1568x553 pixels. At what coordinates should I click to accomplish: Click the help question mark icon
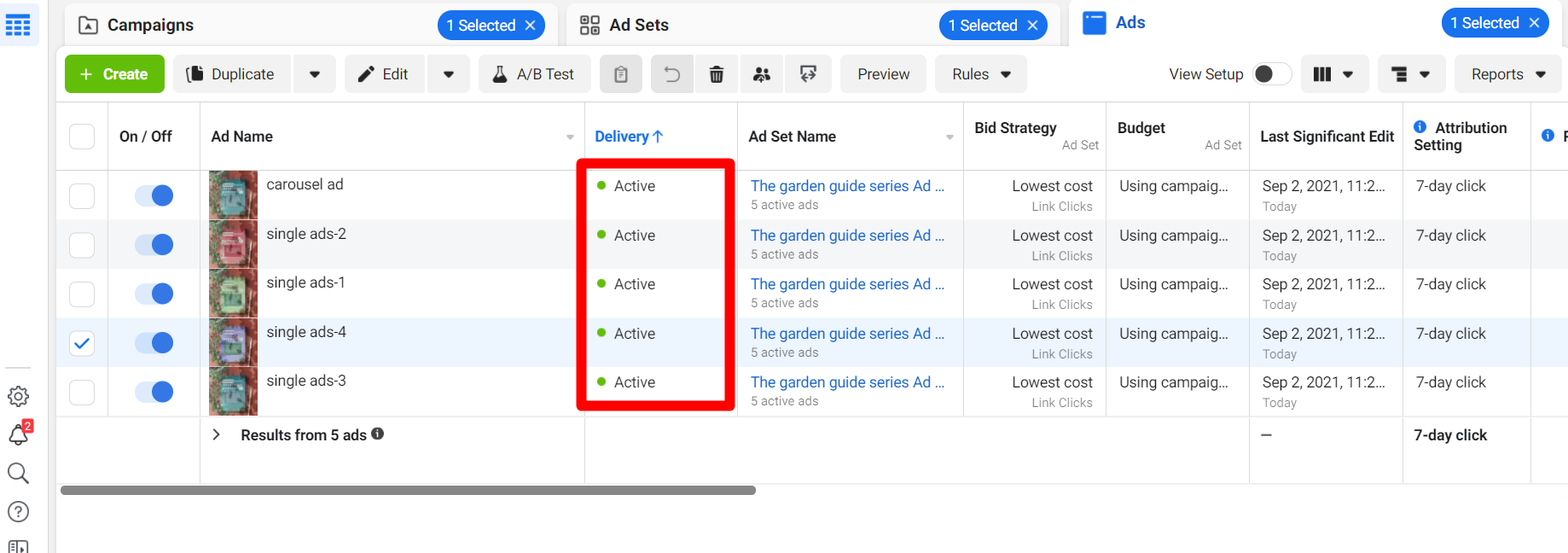(x=18, y=511)
